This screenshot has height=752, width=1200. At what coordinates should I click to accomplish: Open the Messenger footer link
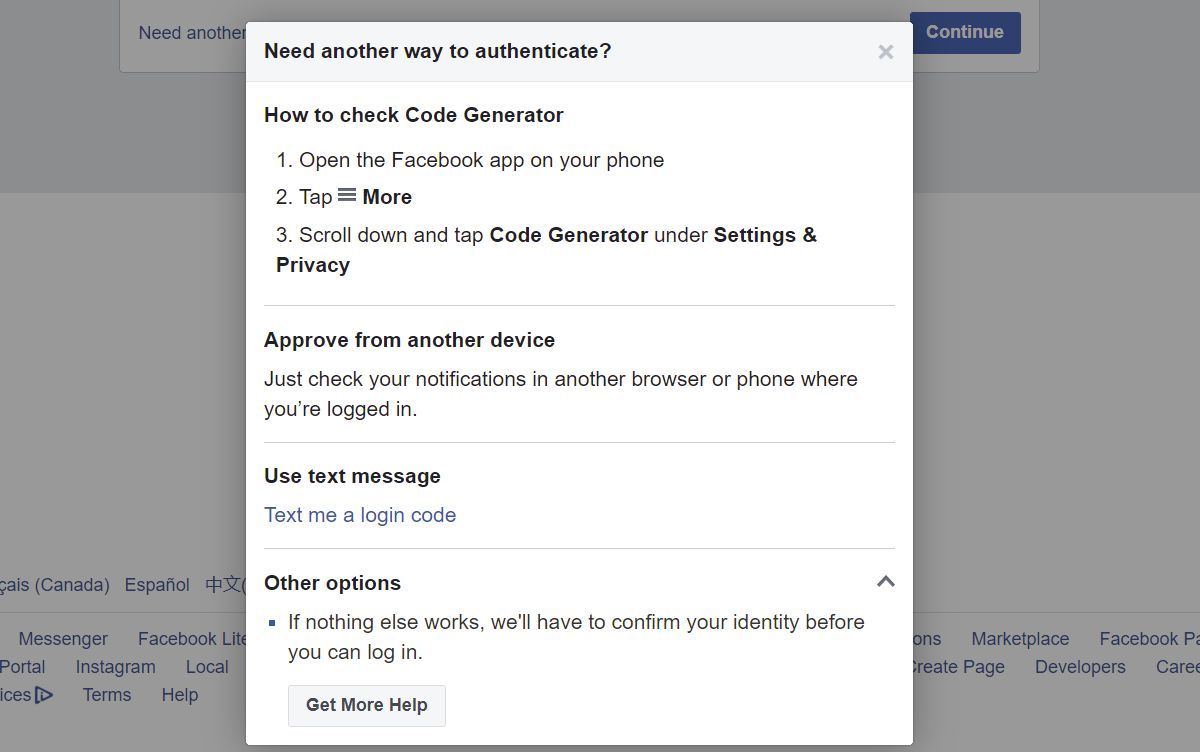tap(63, 639)
